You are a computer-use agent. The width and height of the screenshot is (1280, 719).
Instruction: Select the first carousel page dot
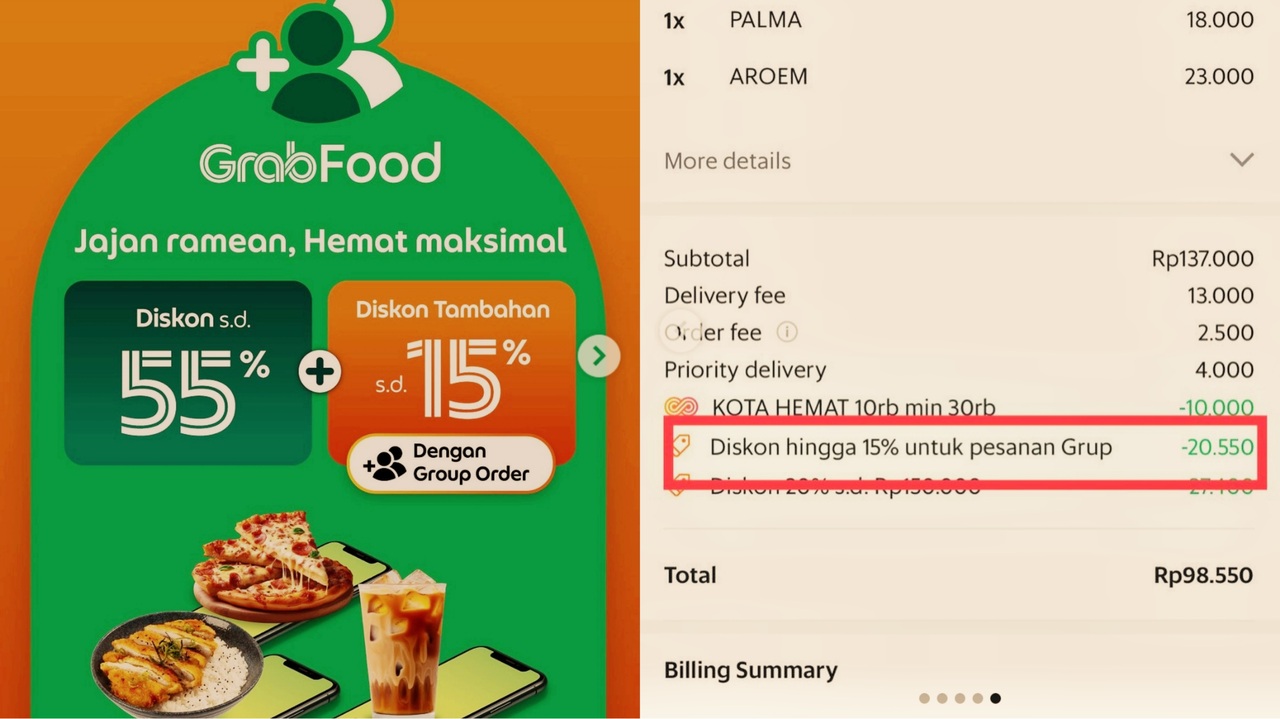coord(924,698)
